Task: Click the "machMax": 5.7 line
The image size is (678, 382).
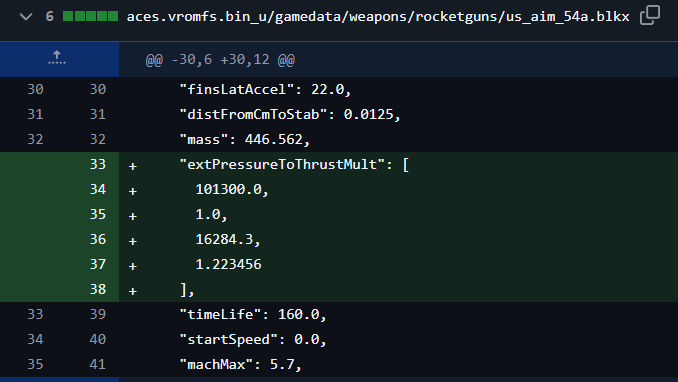Action: (240, 365)
